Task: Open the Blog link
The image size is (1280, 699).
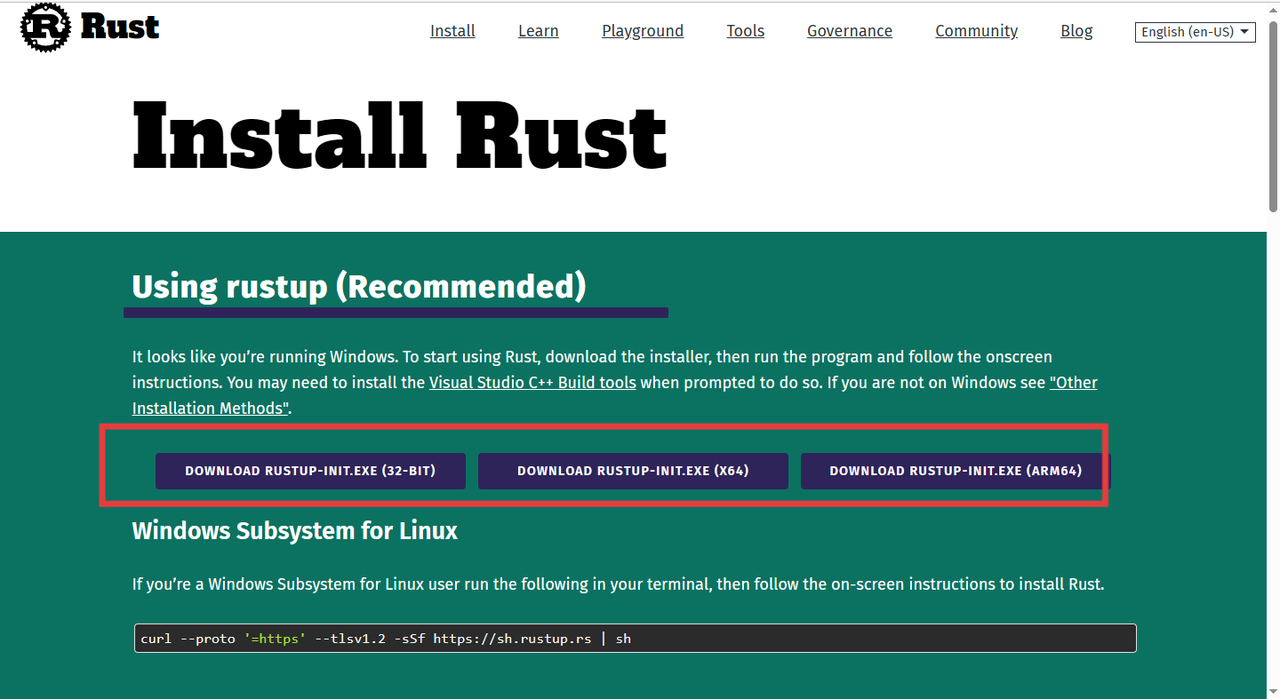Action: (x=1077, y=31)
